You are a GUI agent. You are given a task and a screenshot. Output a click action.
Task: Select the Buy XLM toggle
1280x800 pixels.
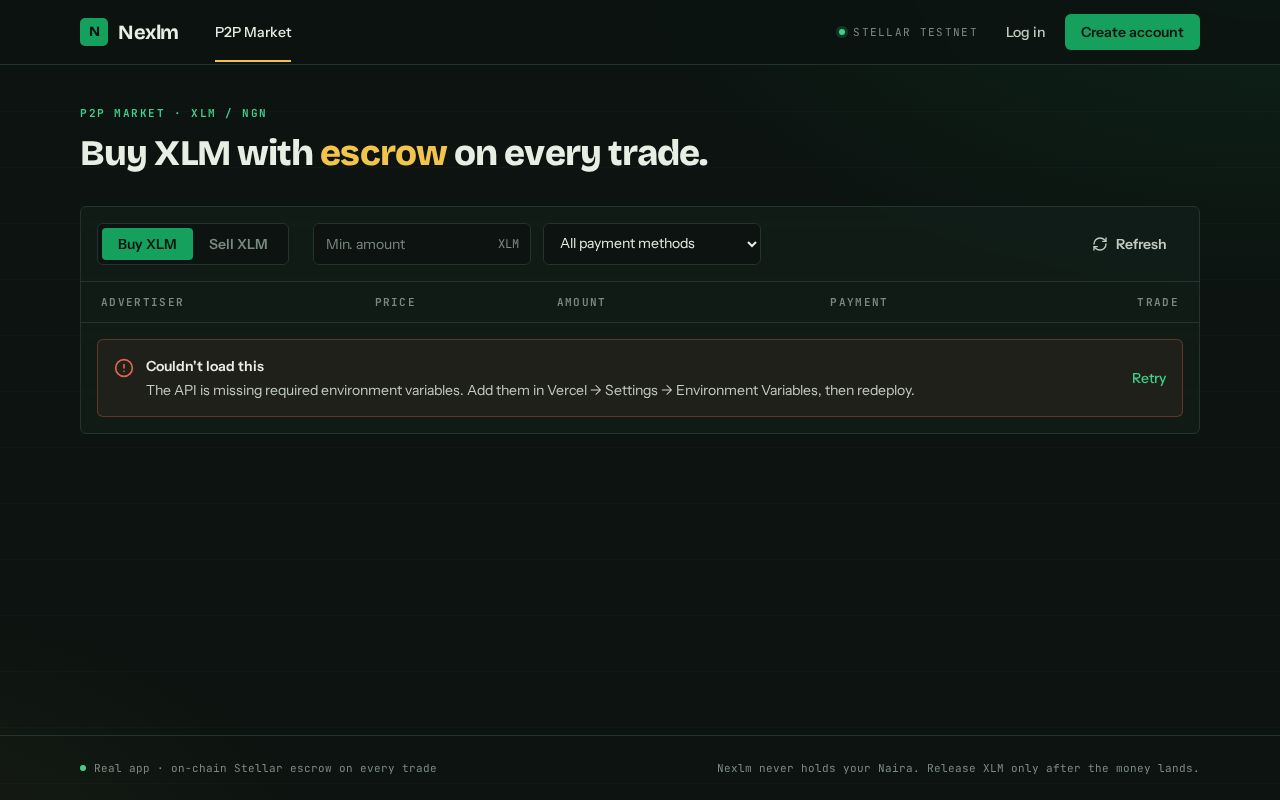(147, 244)
